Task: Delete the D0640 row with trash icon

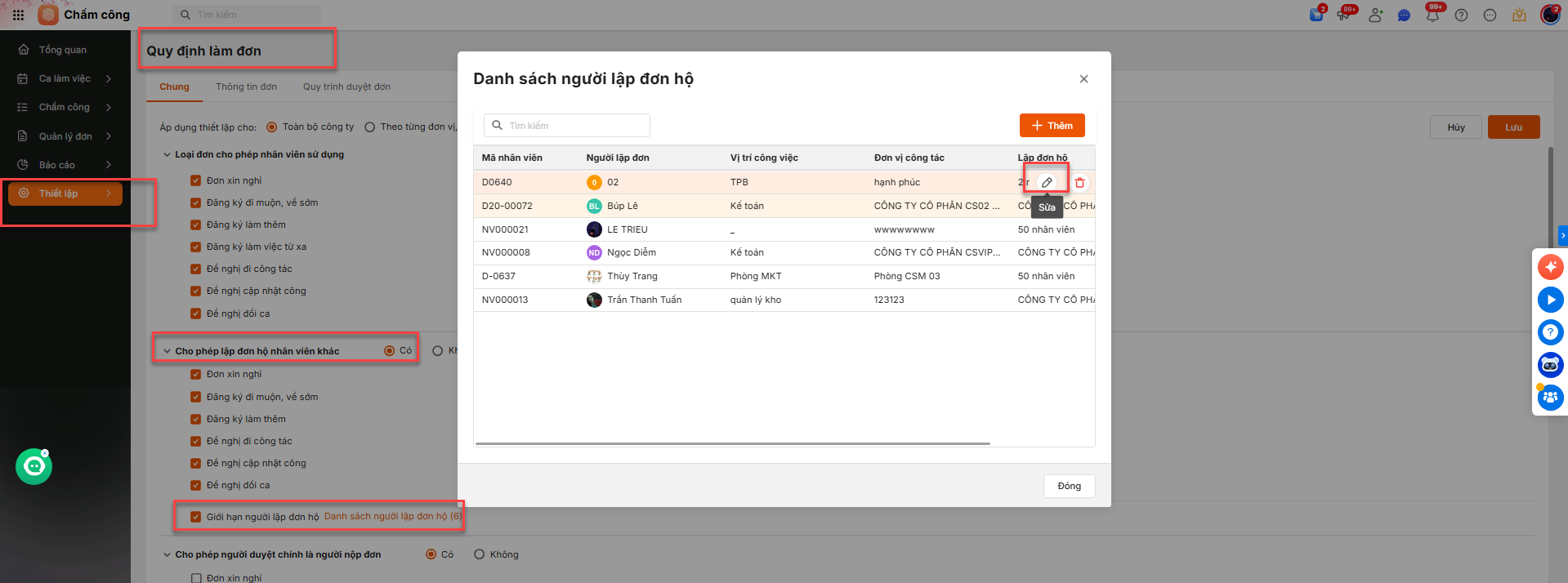Action: click(1079, 183)
